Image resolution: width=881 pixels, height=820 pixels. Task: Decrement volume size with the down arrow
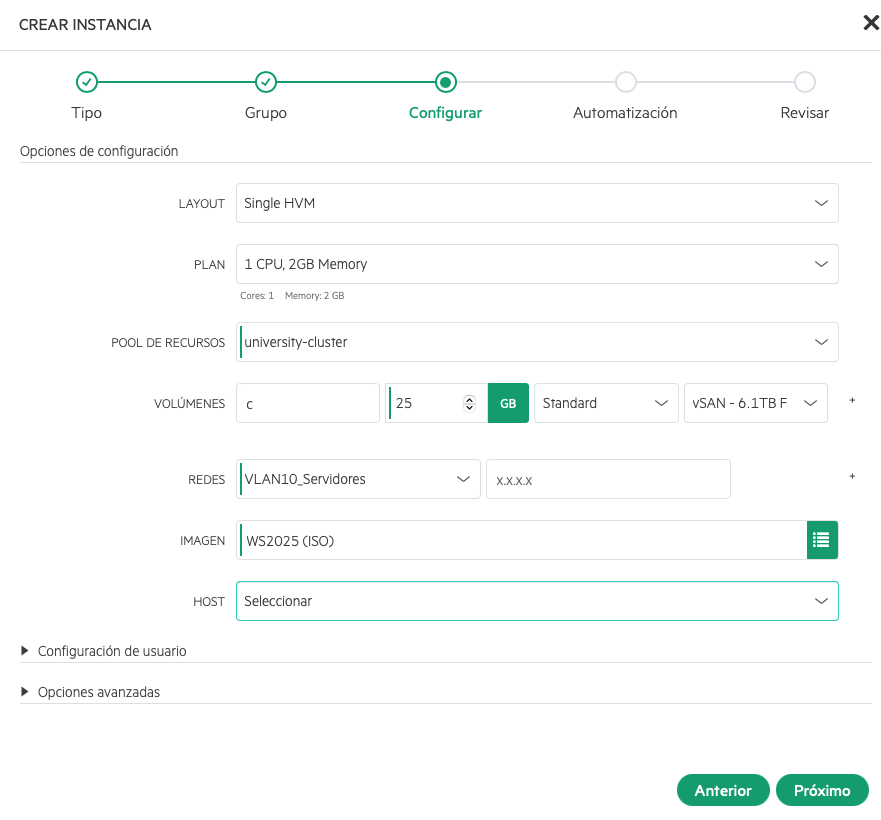click(x=469, y=408)
